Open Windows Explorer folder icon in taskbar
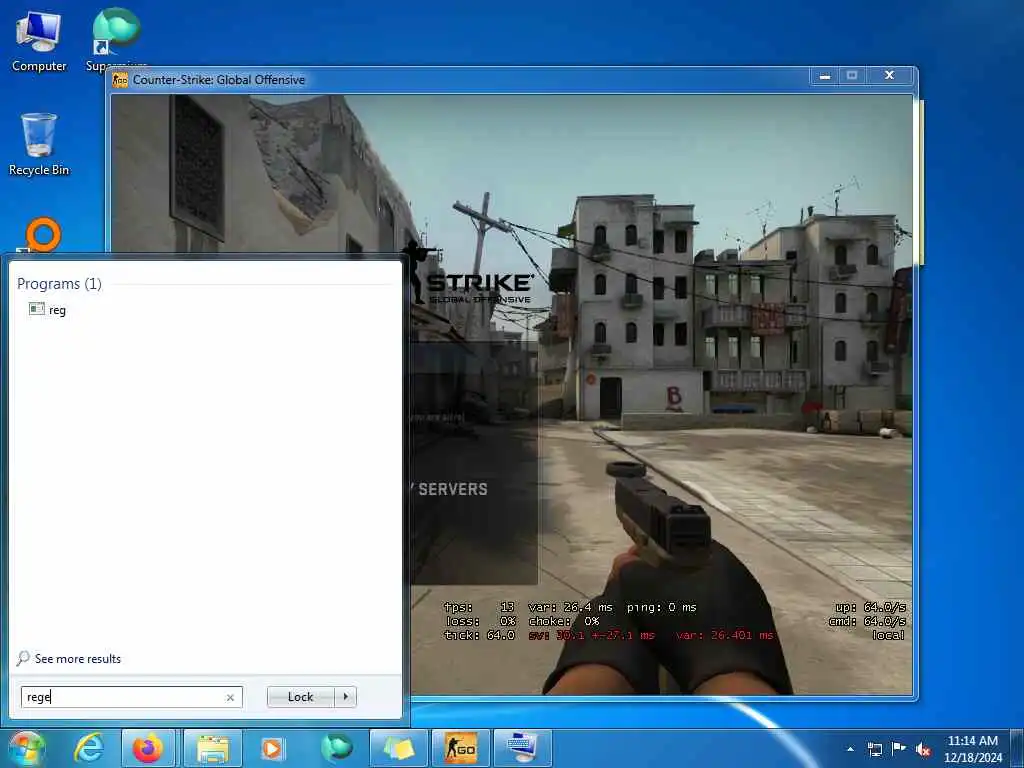Screen dimensions: 1024x768 point(213,748)
